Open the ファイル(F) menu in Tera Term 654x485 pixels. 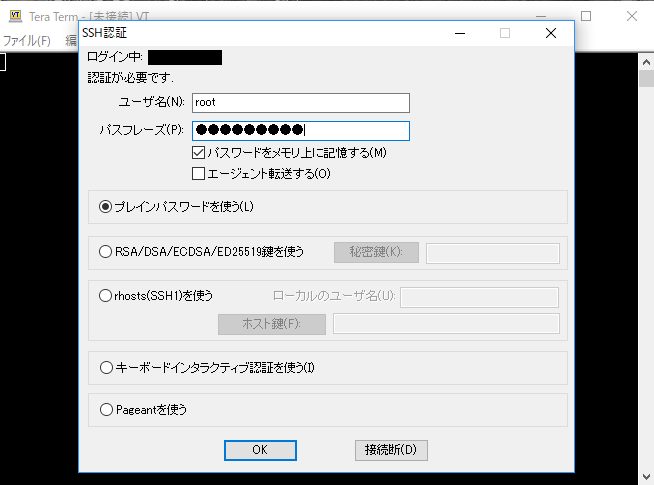[27, 40]
